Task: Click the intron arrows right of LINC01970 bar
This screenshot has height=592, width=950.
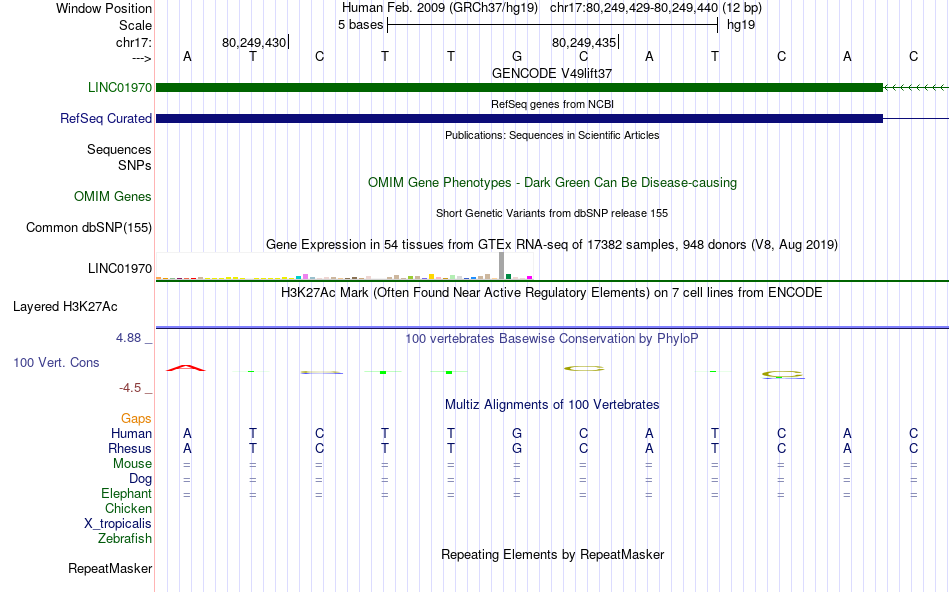Action: pos(916,88)
